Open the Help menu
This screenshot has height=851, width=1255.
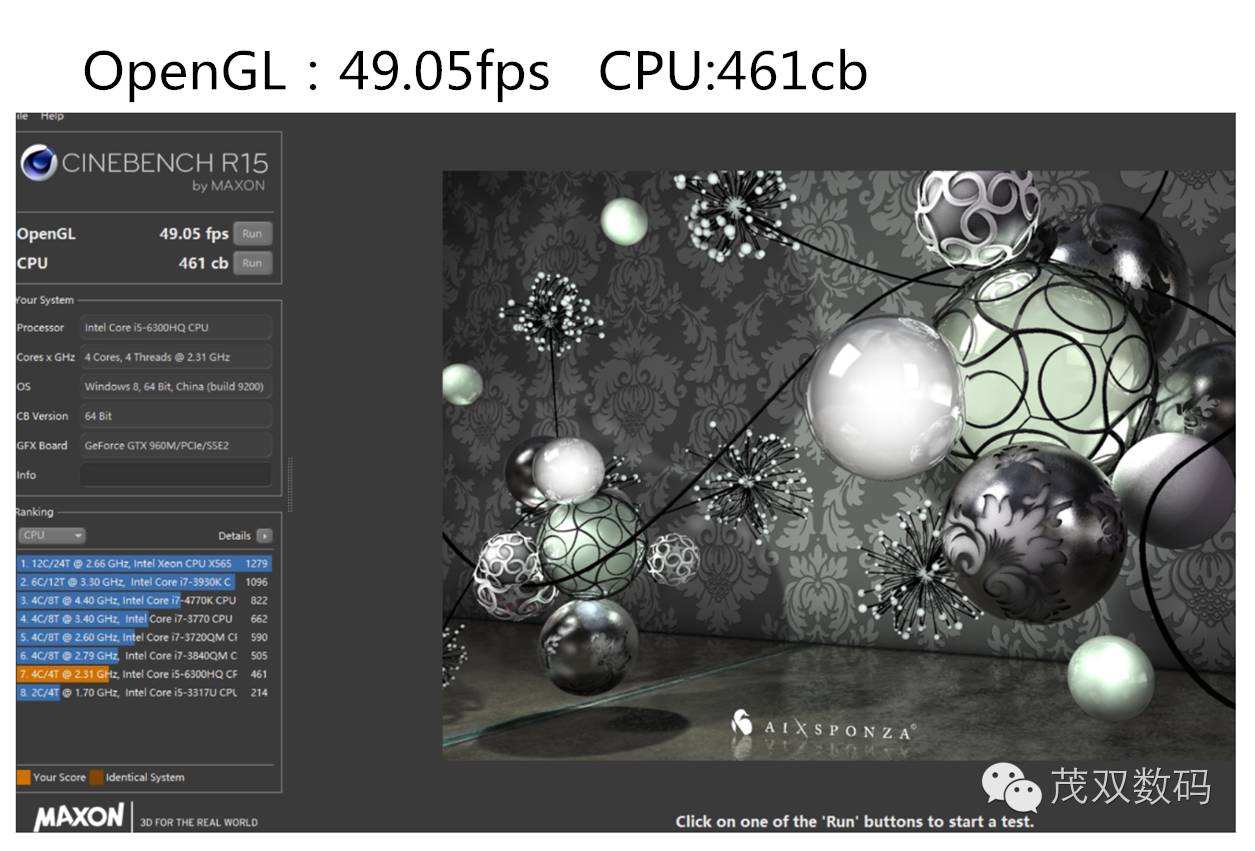pyautogui.click(x=52, y=117)
